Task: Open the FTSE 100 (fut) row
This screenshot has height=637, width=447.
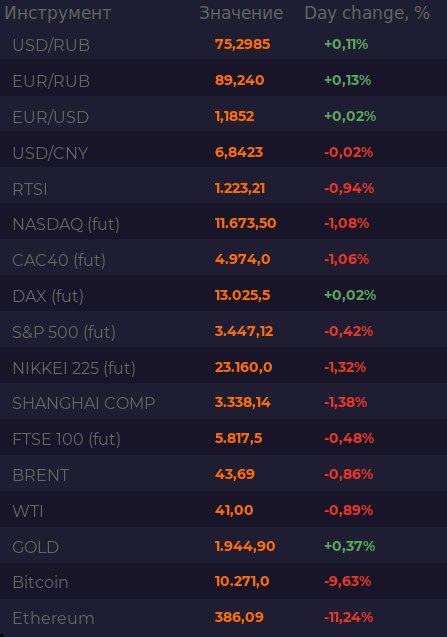Action: [x=224, y=439]
